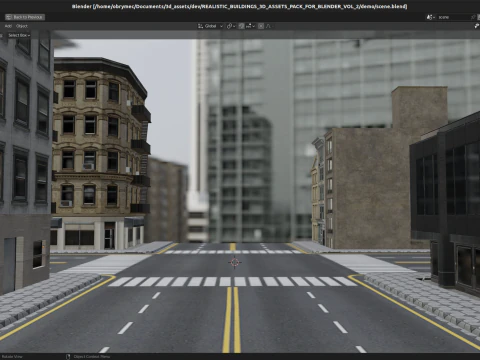The image size is (480, 360).
Task: Click the 3D cursor in the viewport
Action: [235, 262]
